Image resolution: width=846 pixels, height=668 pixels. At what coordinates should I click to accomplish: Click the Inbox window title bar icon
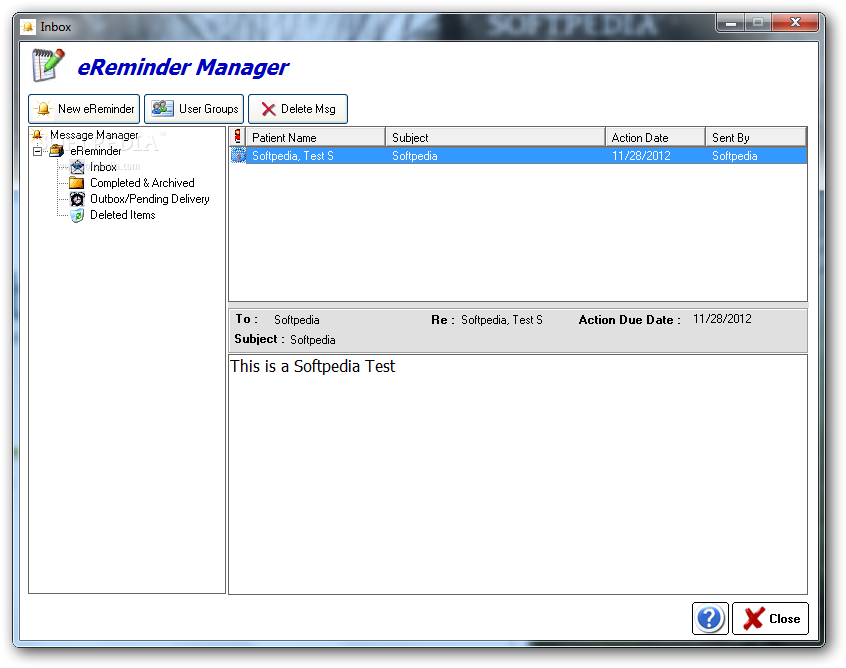(x=28, y=26)
